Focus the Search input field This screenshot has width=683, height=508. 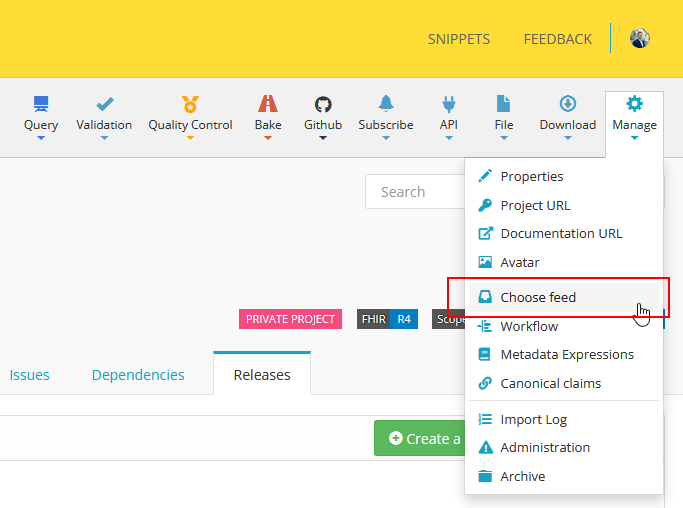[x=415, y=192]
